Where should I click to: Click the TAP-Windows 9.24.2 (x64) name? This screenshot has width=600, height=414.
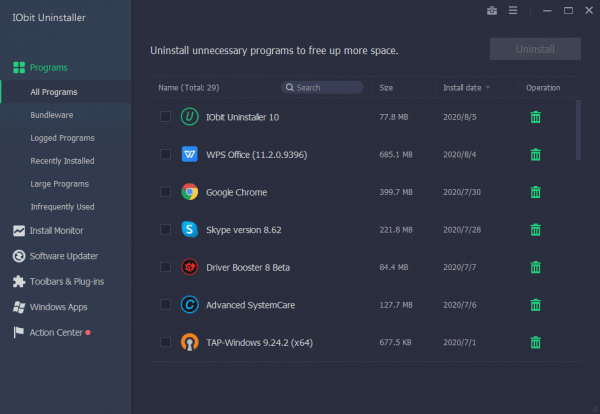pos(259,342)
